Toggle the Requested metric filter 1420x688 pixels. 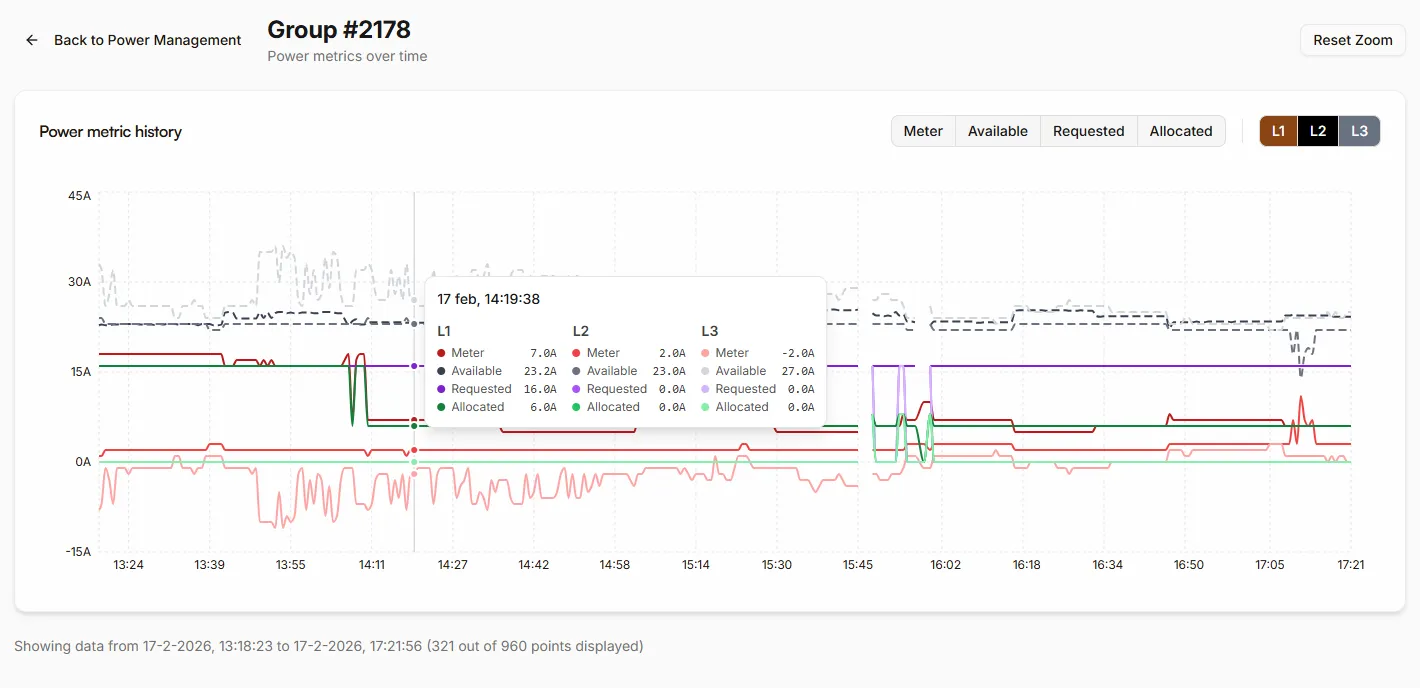pos(1088,130)
